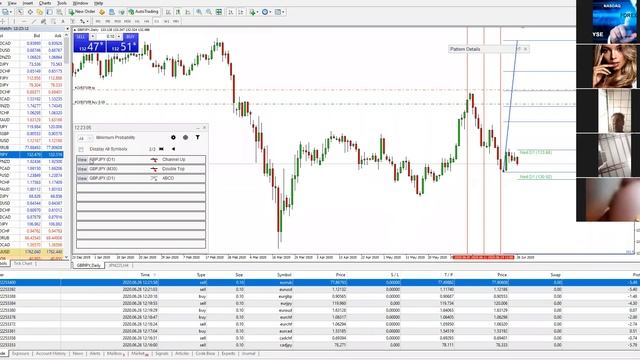View the GBPJPY Channel Up pattern
640x360 pixels.
(82, 160)
